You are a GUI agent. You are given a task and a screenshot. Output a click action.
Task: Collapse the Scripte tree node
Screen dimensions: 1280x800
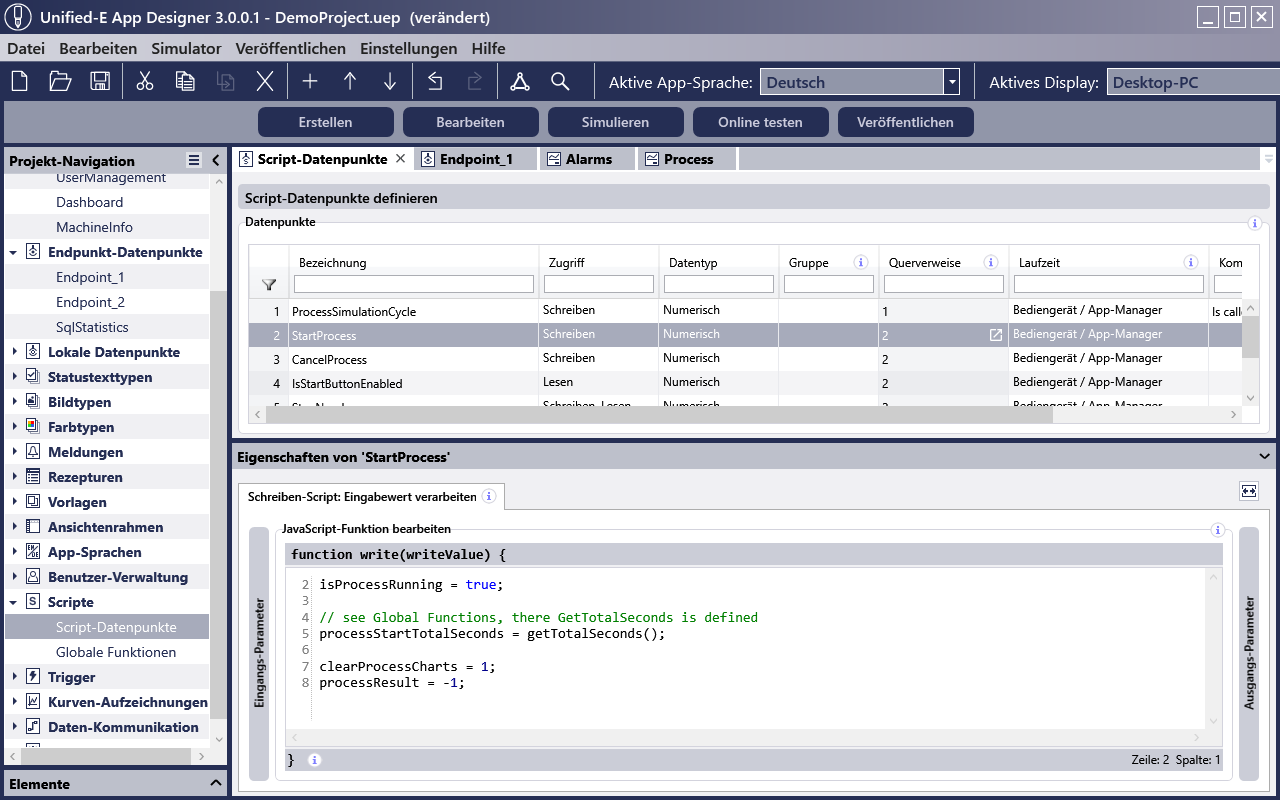coord(14,602)
